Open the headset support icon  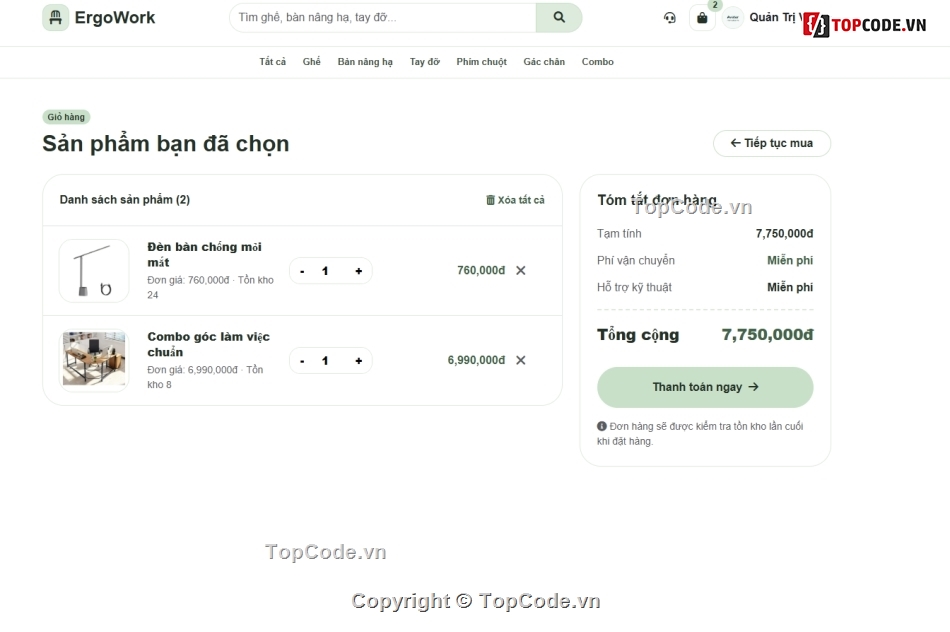pyautogui.click(x=669, y=18)
